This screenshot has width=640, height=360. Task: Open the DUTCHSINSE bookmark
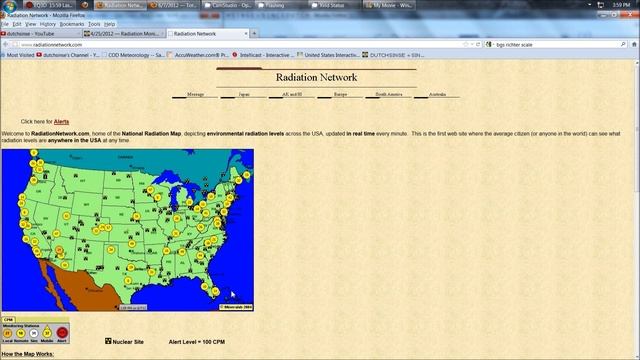393,55
